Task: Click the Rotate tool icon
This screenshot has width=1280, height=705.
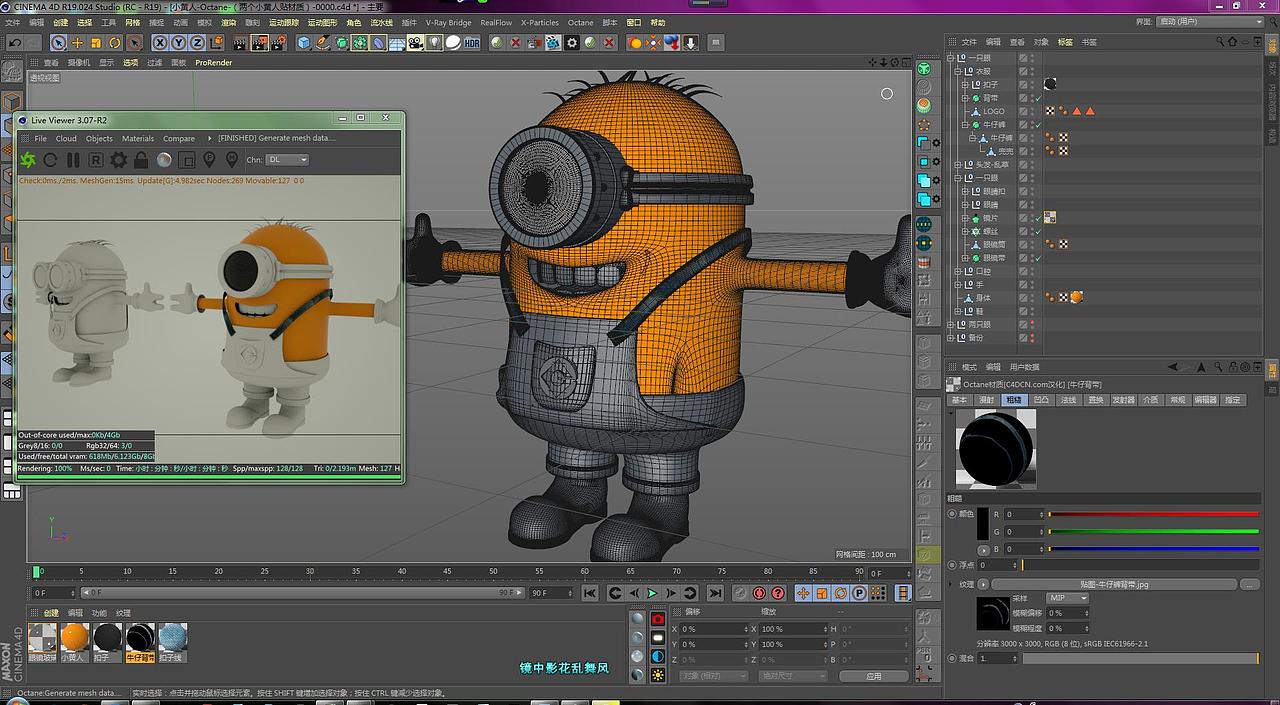Action: coord(115,43)
